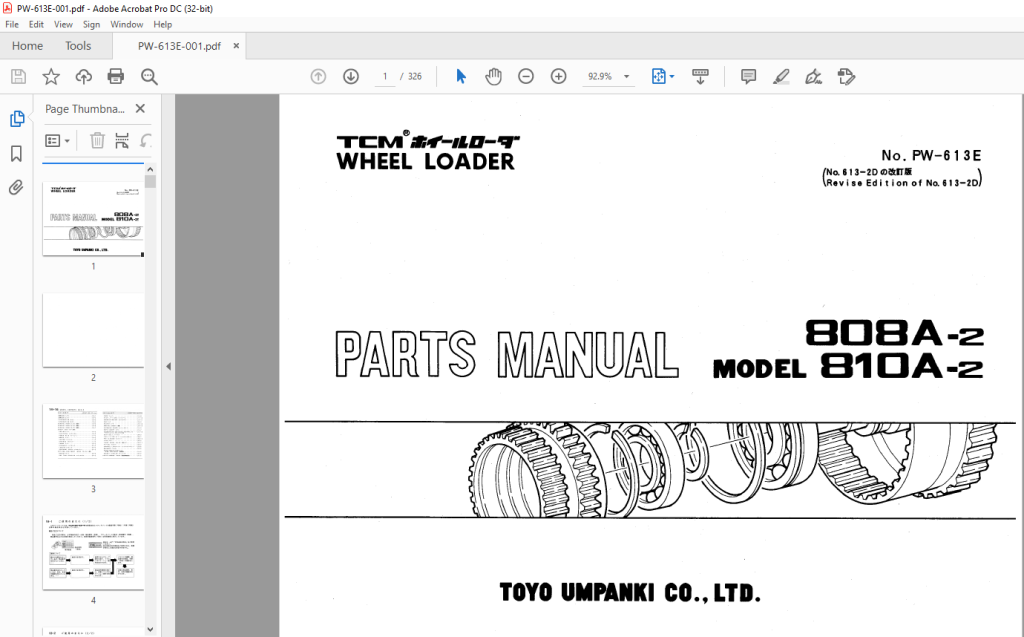This screenshot has height=637, width=1024.
Task: Zoom out with the minus button
Action: click(x=526, y=76)
